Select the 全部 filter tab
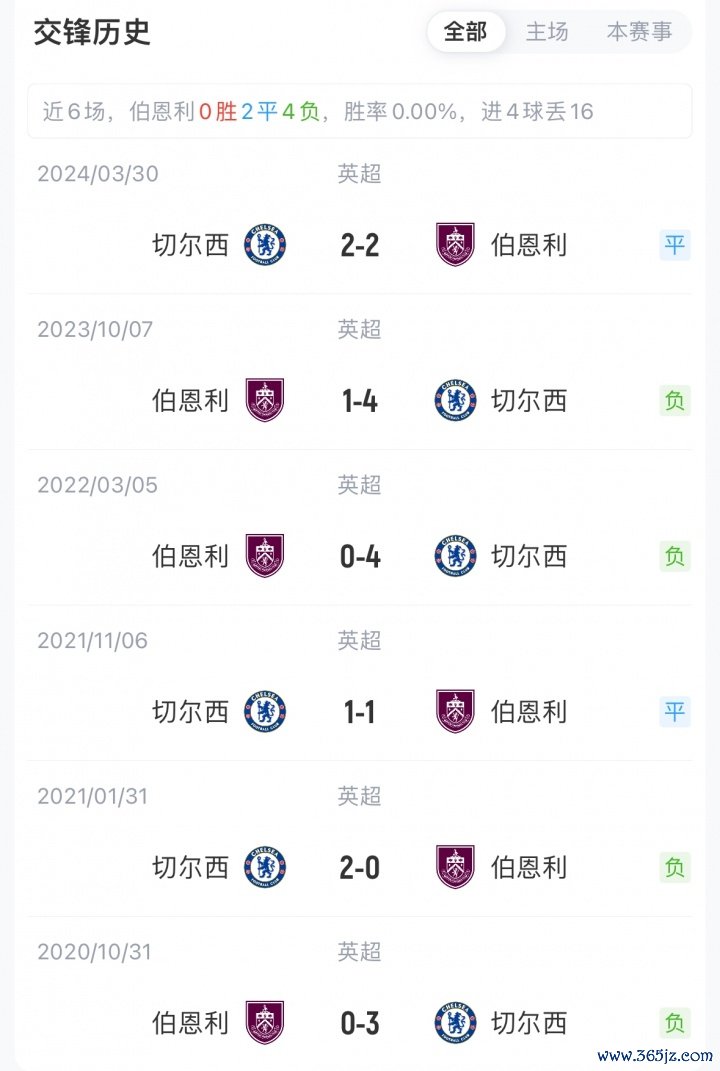The image size is (720, 1071). coord(465,32)
